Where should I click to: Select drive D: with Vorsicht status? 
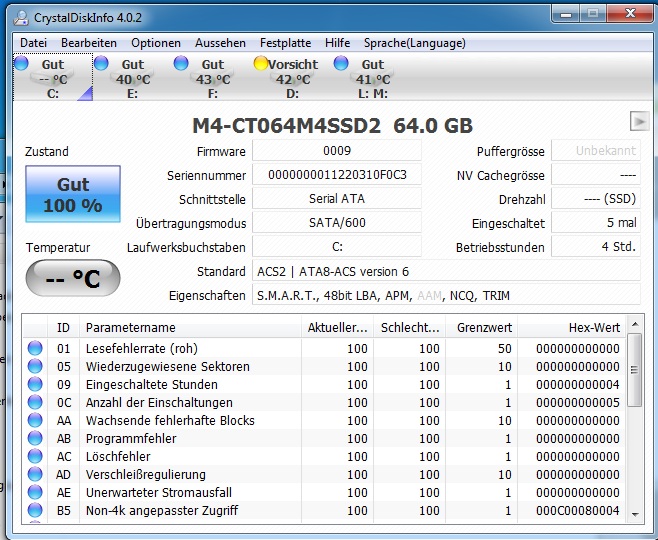pos(292,78)
